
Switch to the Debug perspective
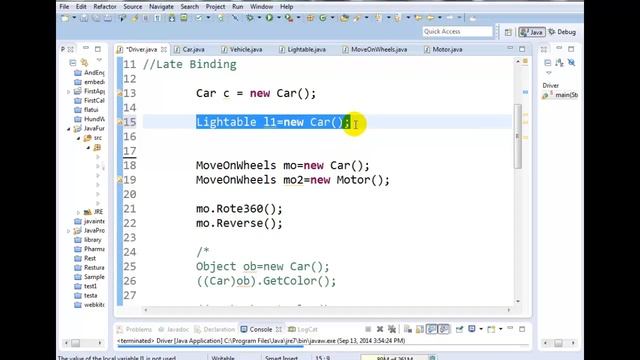(562, 32)
